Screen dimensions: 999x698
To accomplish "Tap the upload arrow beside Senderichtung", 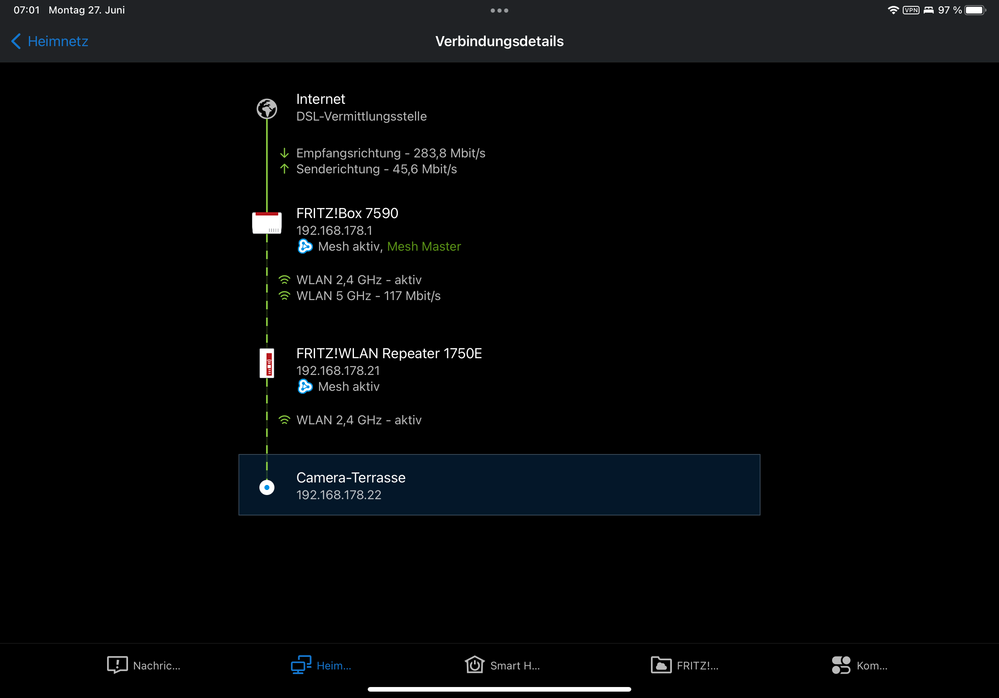I will point(284,170).
